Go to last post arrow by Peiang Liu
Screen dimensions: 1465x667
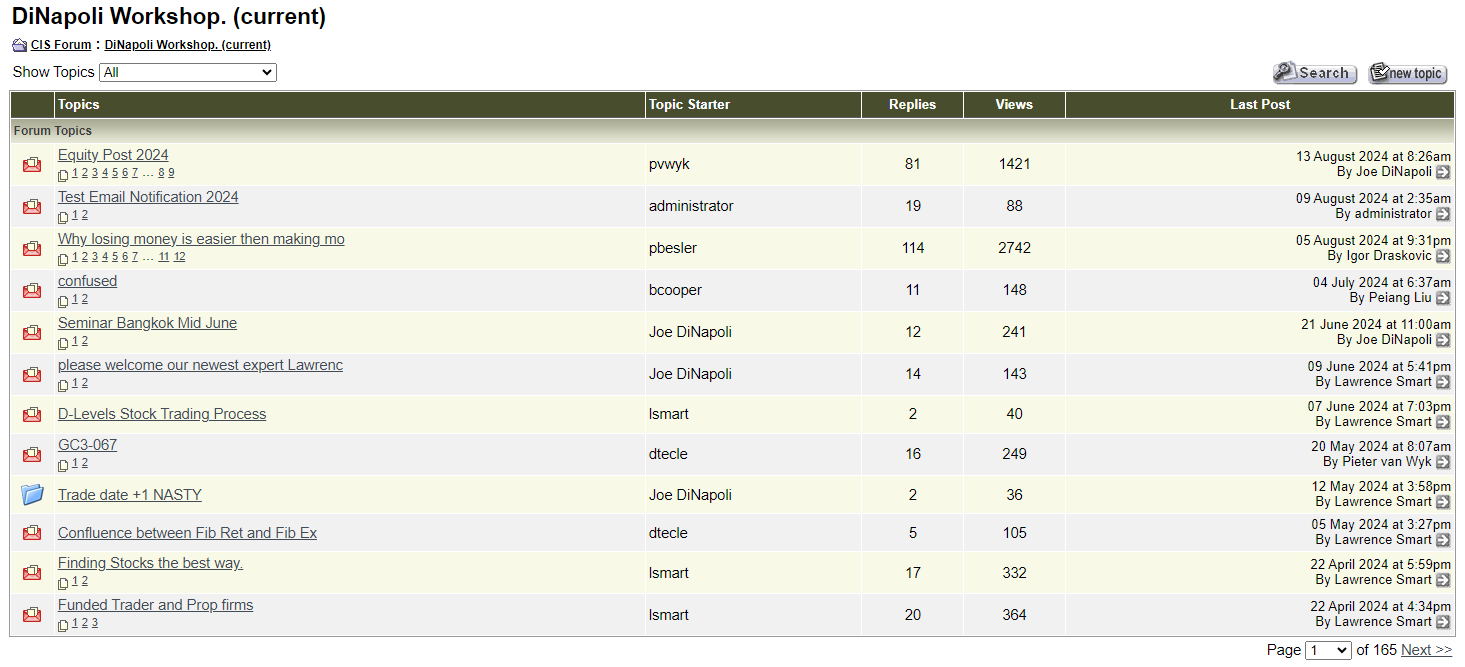click(1443, 298)
